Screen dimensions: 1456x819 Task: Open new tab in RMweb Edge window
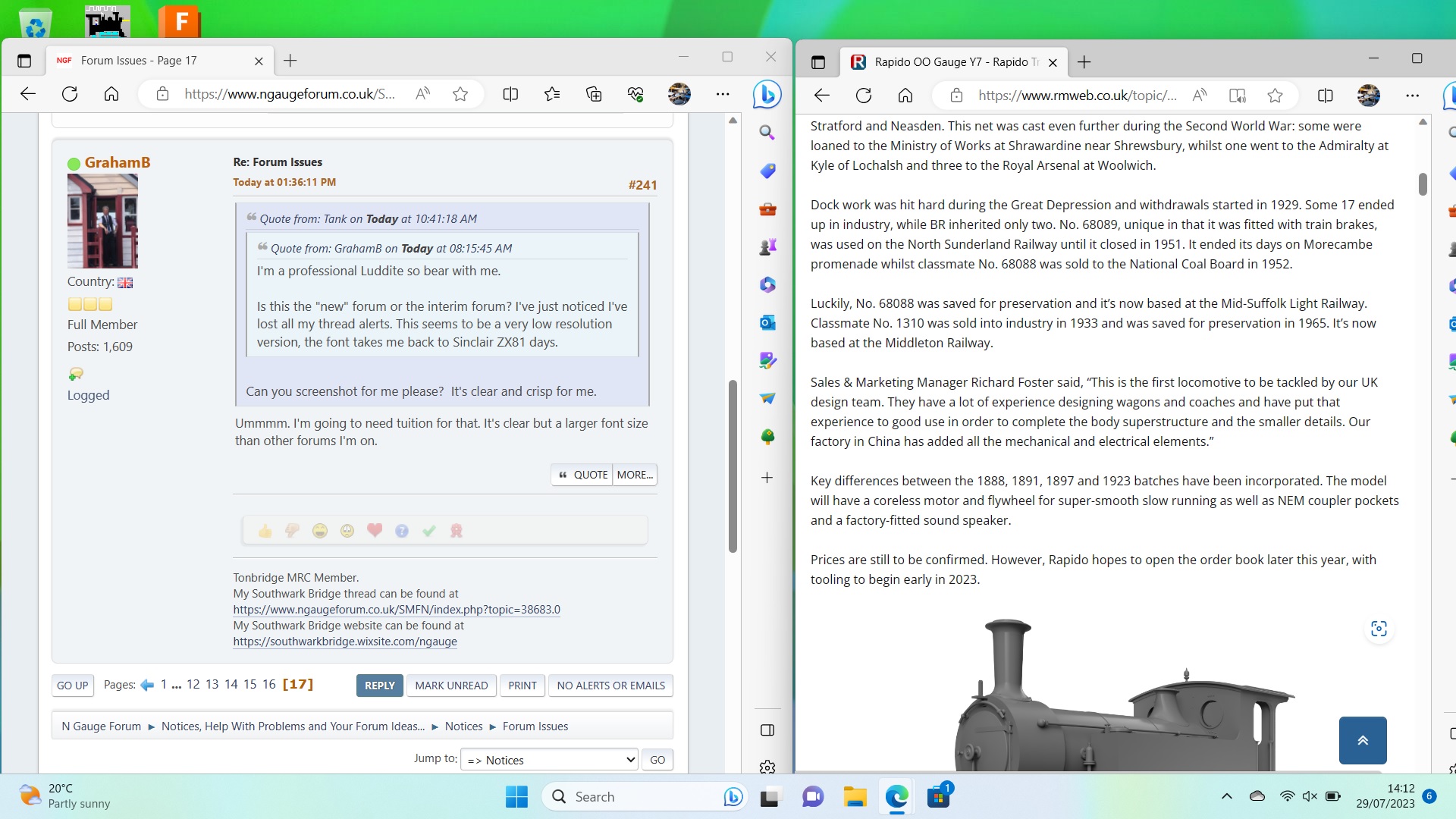[1084, 62]
